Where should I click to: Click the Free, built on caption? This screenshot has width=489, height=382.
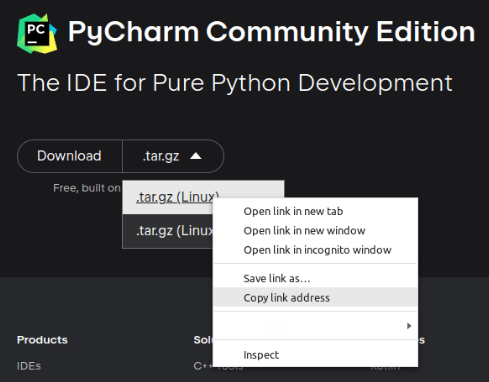[x=87, y=188]
